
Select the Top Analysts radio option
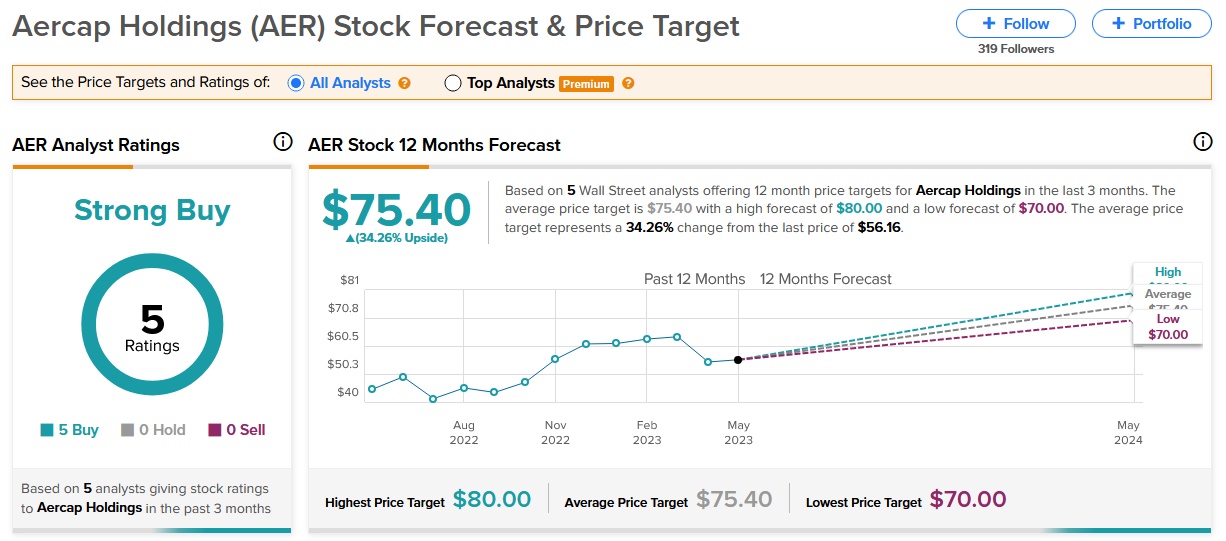point(452,83)
